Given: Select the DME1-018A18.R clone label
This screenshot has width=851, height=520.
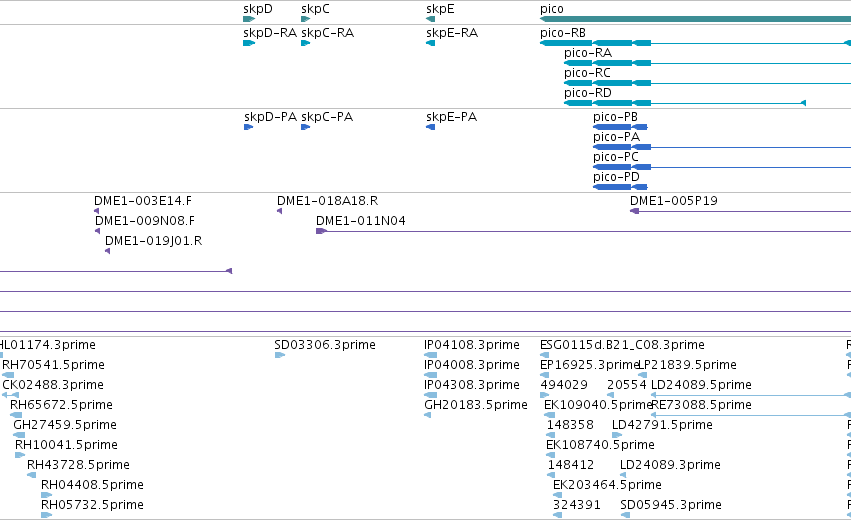Looking at the screenshot, I should (327, 201).
